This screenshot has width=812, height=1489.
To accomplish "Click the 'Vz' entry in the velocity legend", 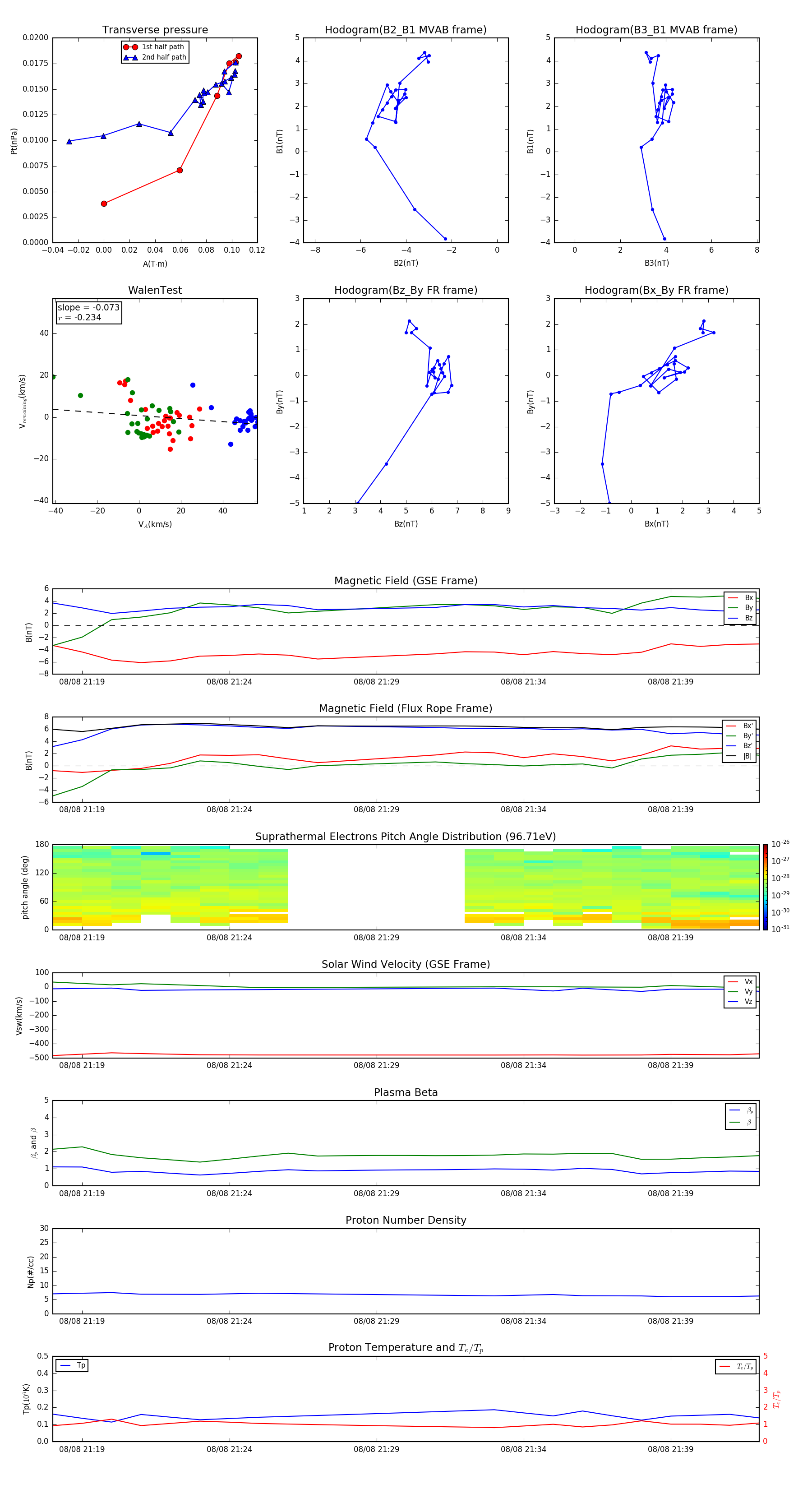I will [x=740, y=1002].
